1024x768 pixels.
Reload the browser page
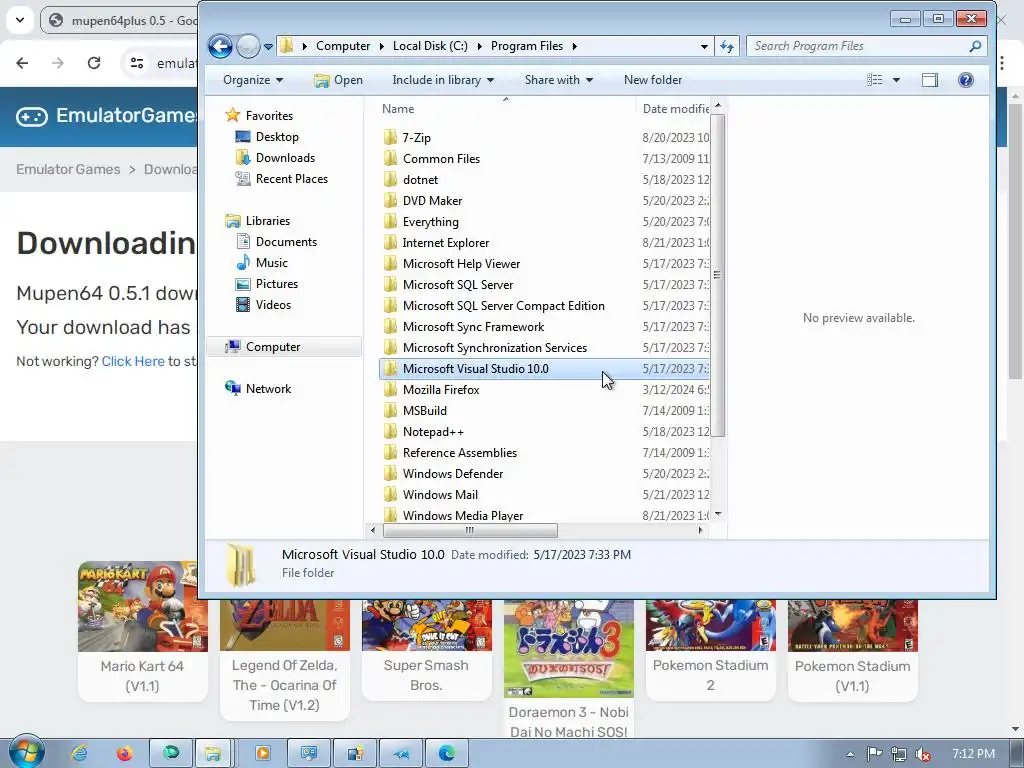click(x=94, y=63)
